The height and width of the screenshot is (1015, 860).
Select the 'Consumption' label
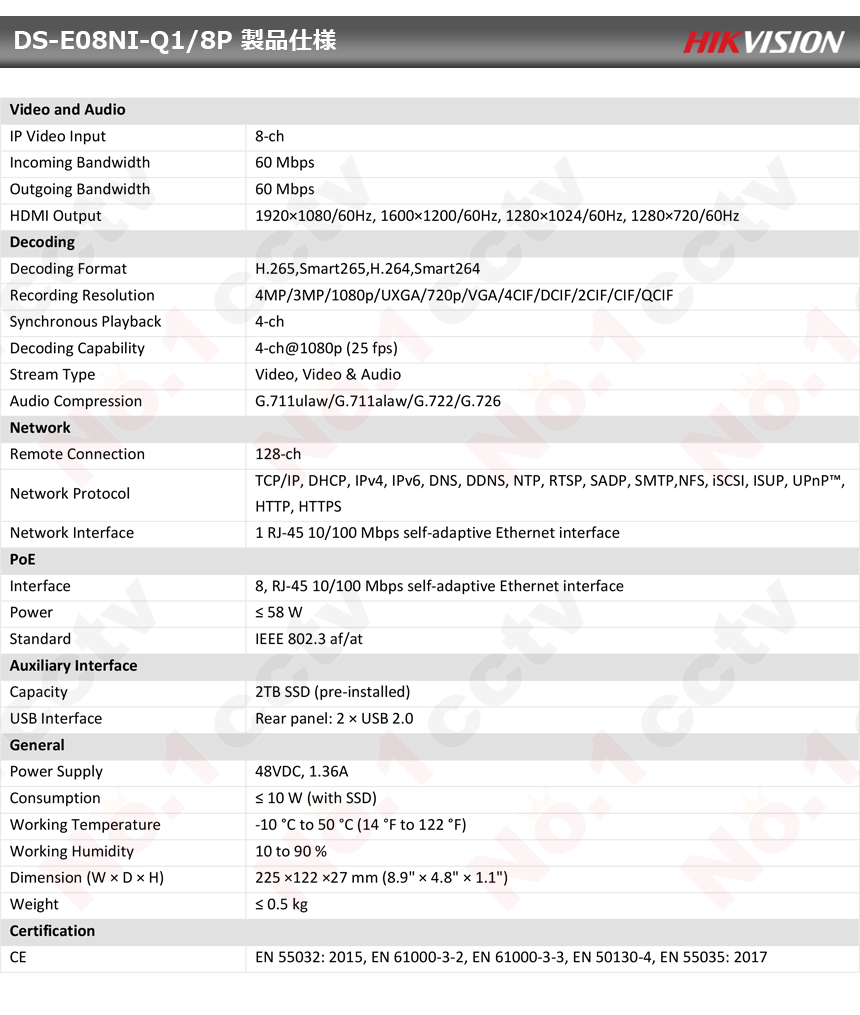55,798
